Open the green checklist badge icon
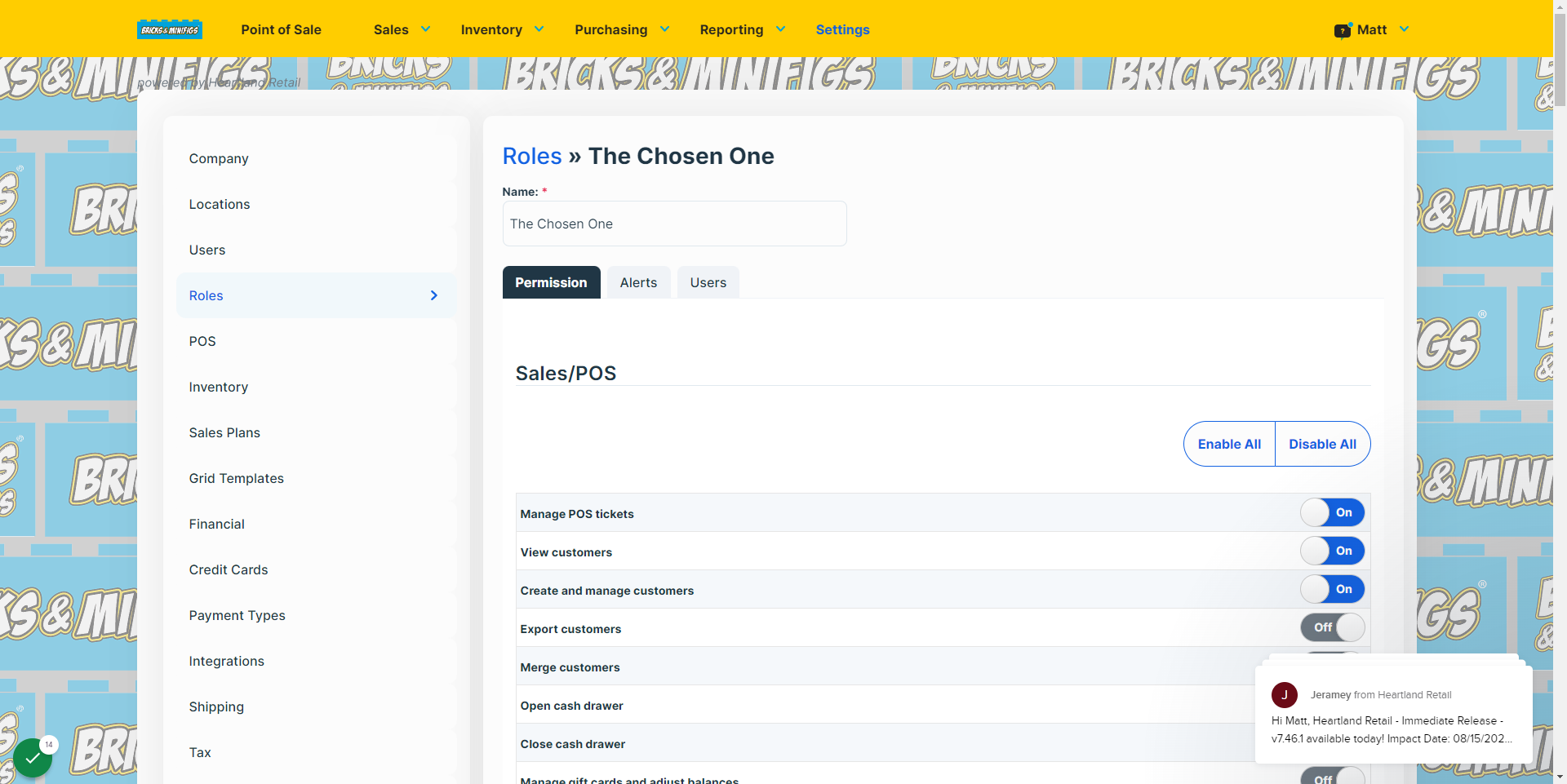The image size is (1567, 784). 33,758
